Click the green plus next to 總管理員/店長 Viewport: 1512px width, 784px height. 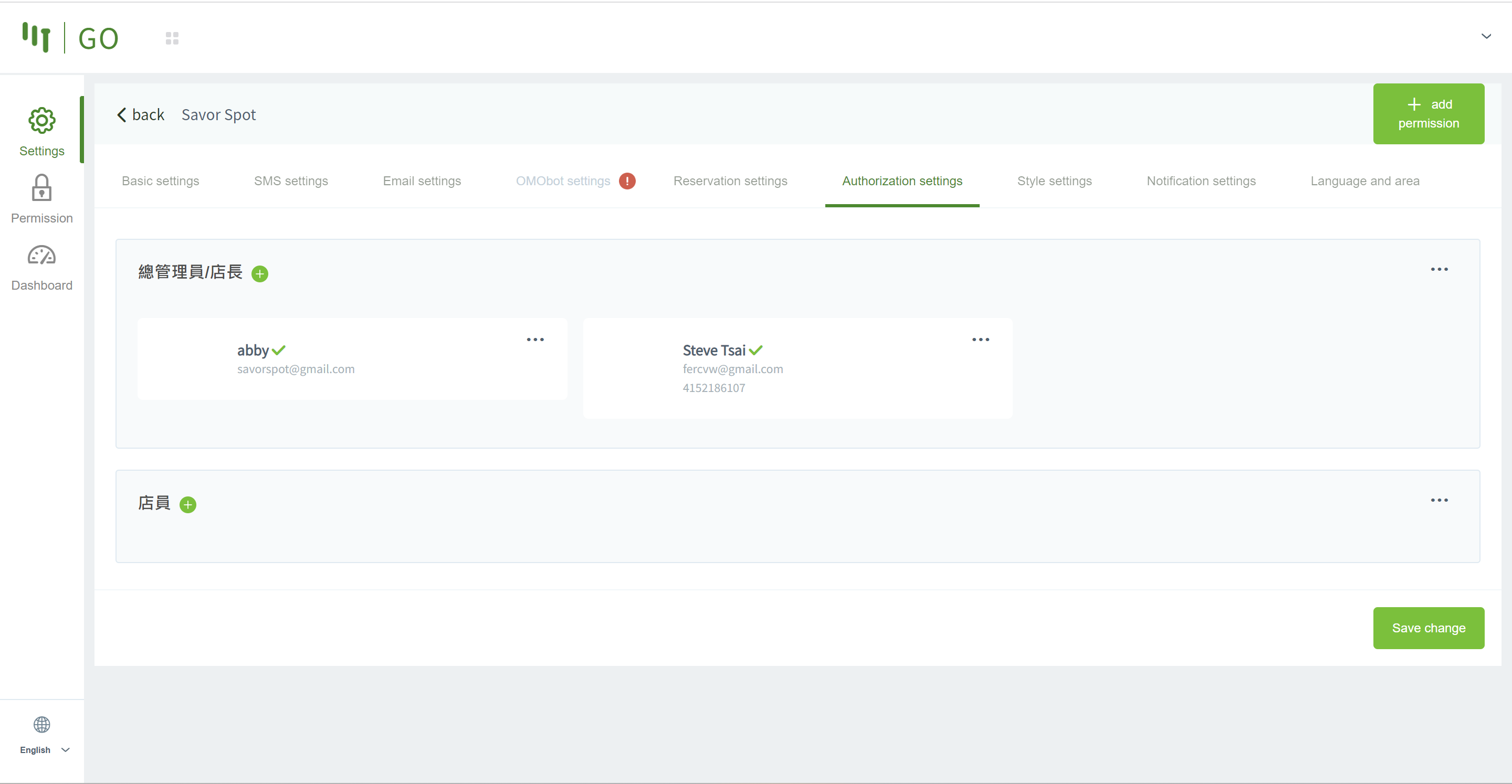coord(259,274)
